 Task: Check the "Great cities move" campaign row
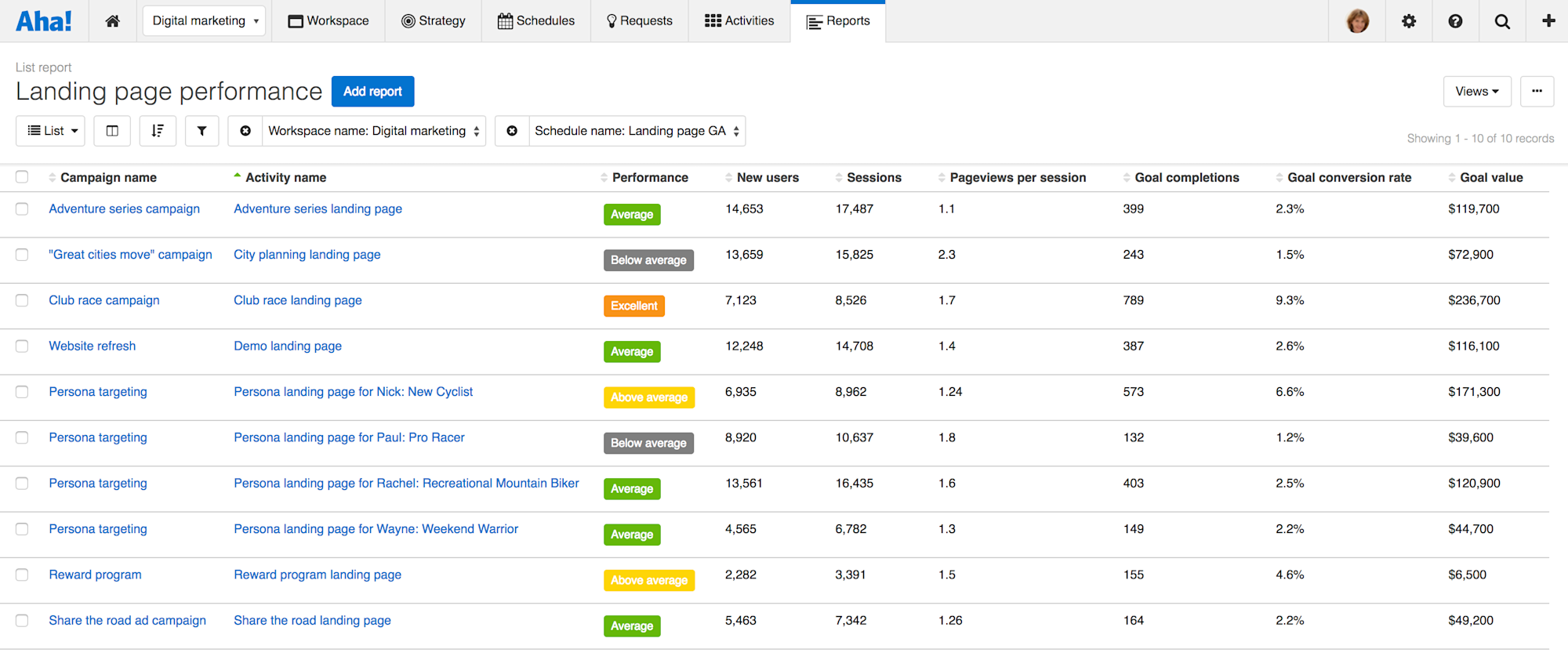point(22,255)
